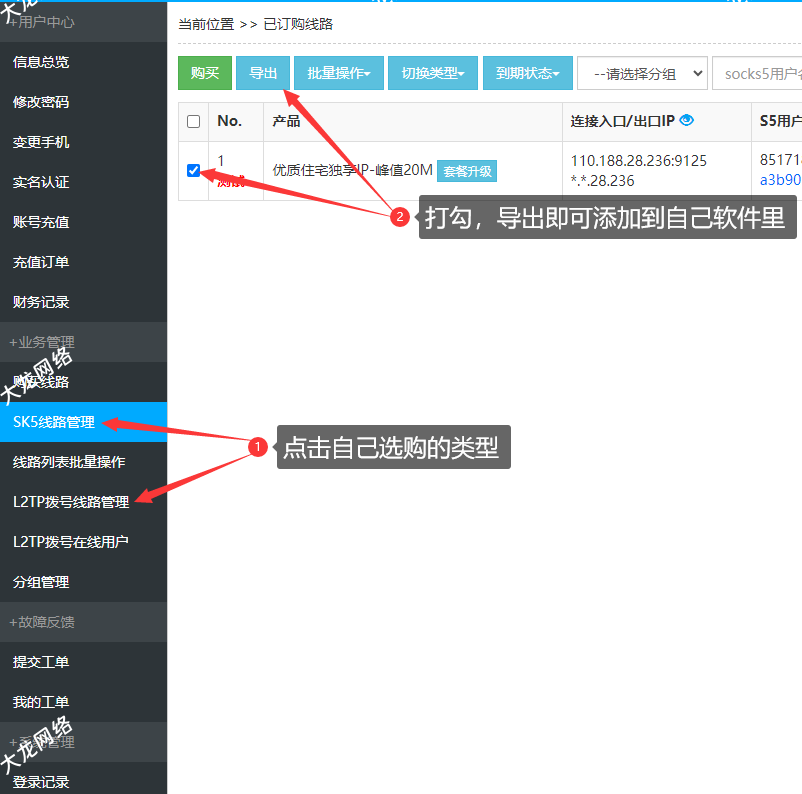Click the a3b90 blue link in S5 column

point(780,180)
